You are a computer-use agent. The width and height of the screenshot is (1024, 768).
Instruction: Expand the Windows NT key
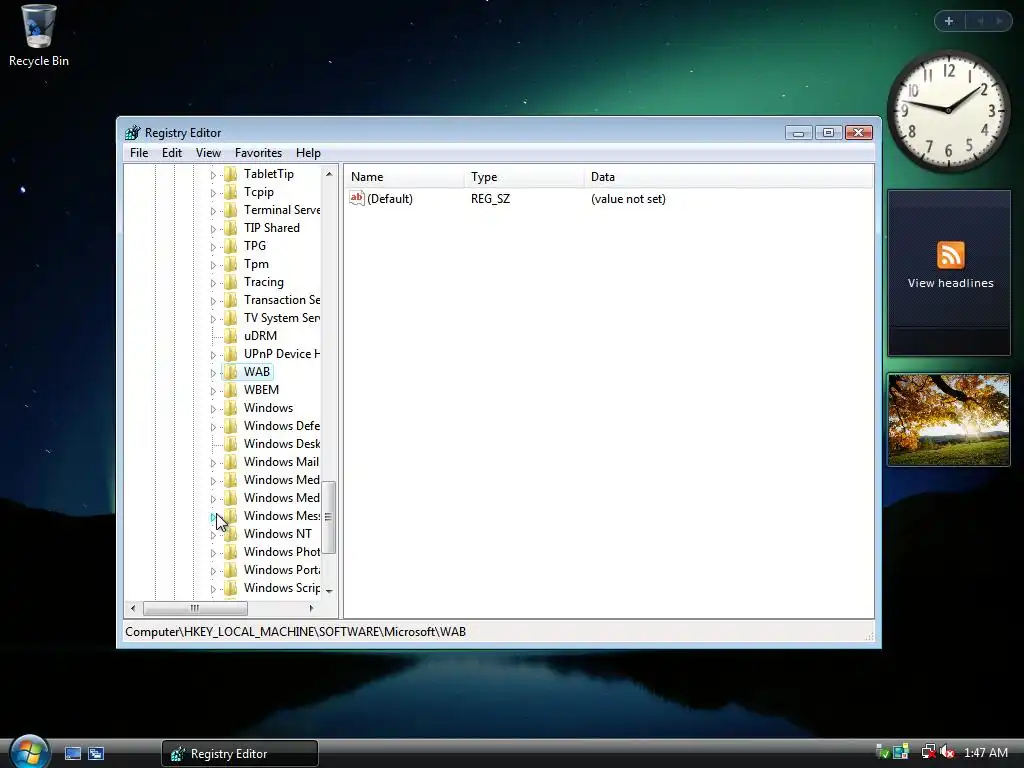point(213,535)
